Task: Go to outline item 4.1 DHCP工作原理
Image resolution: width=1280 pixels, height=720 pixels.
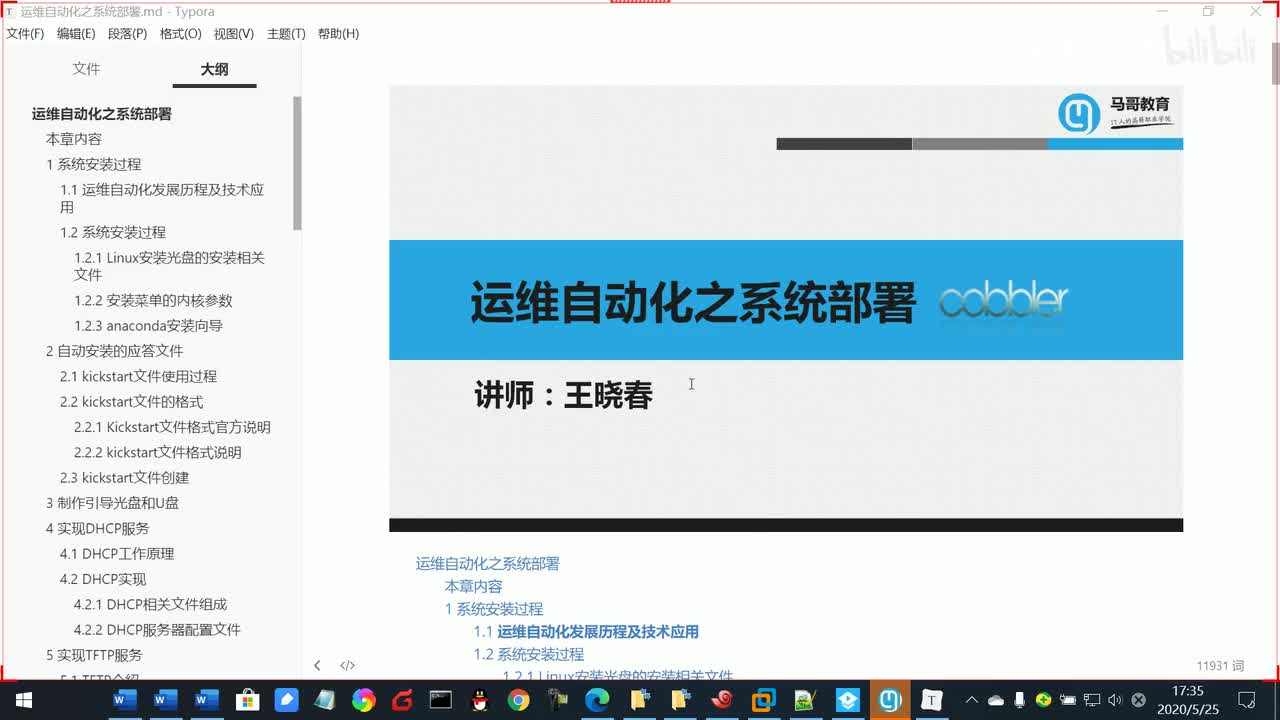Action: (117, 554)
